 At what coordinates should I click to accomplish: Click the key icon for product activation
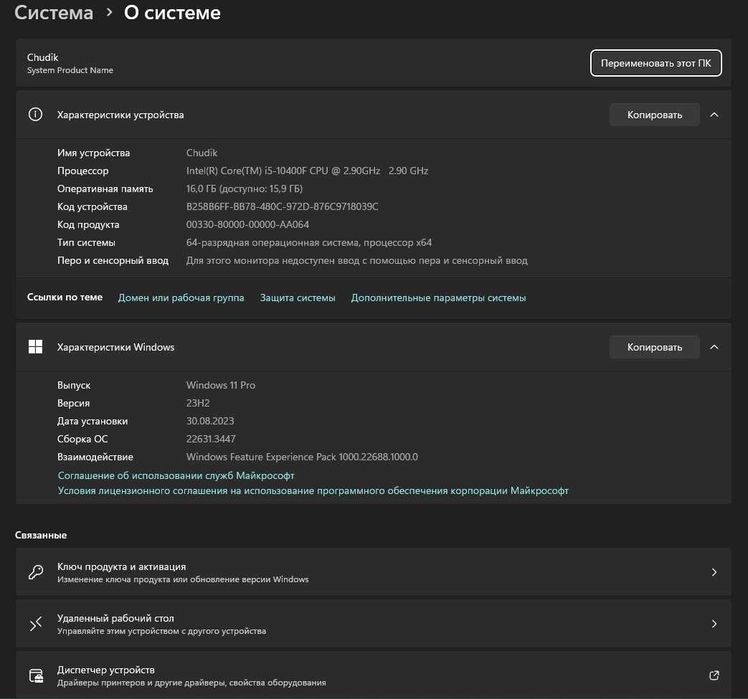(x=36, y=572)
